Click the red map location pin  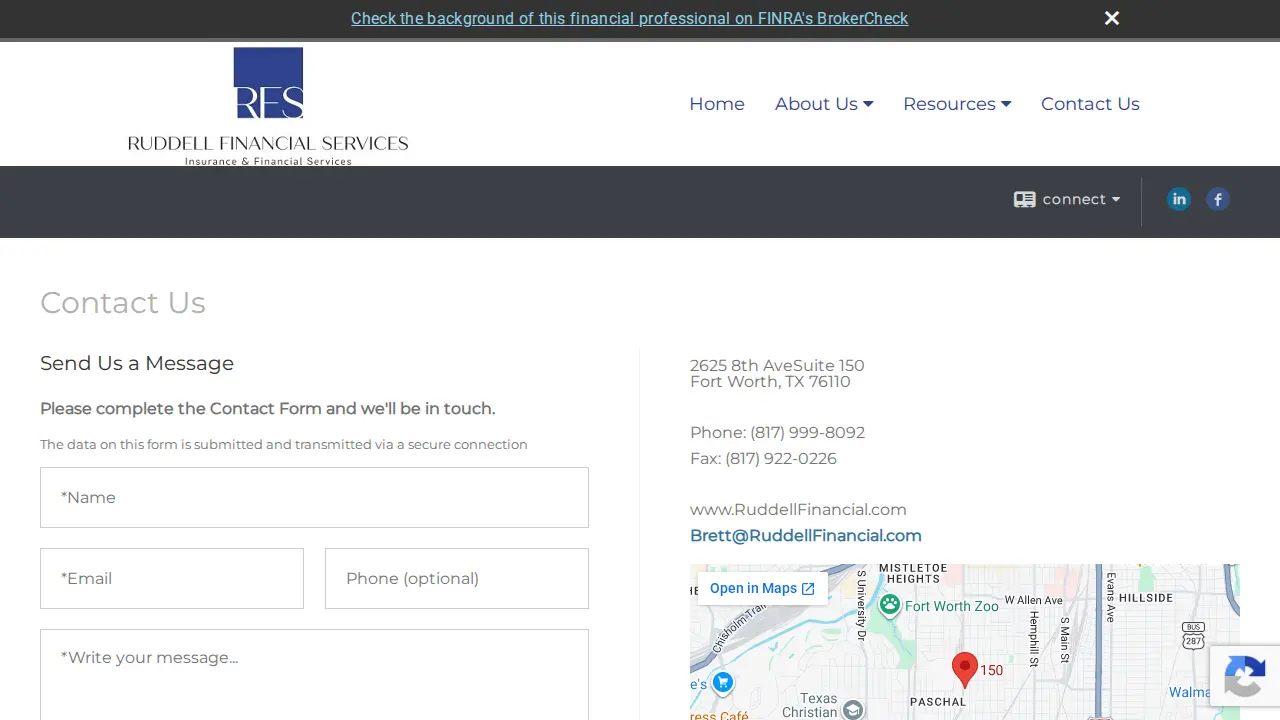pyautogui.click(x=964, y=669)
